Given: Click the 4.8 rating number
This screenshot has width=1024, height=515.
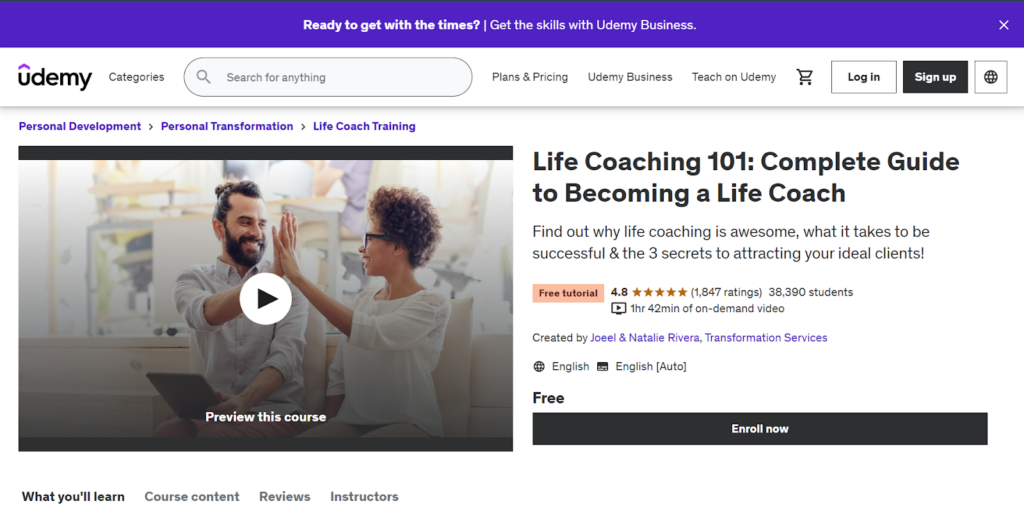Looking at the screenshot, I should point(619,292).
